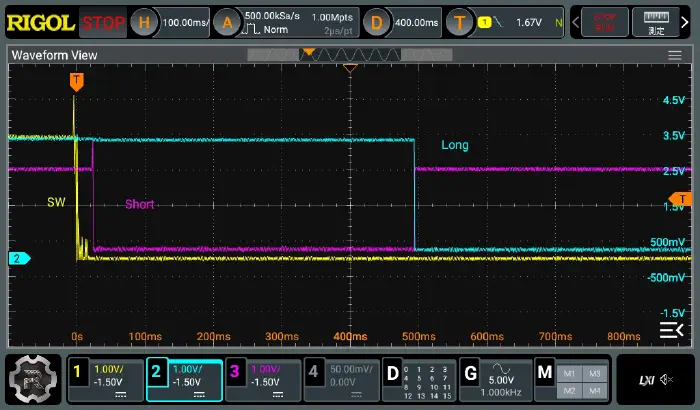Screen dimensions: 700x410
Task: Click the orange trigger level marker on right edge
Action: click(682, 198)
